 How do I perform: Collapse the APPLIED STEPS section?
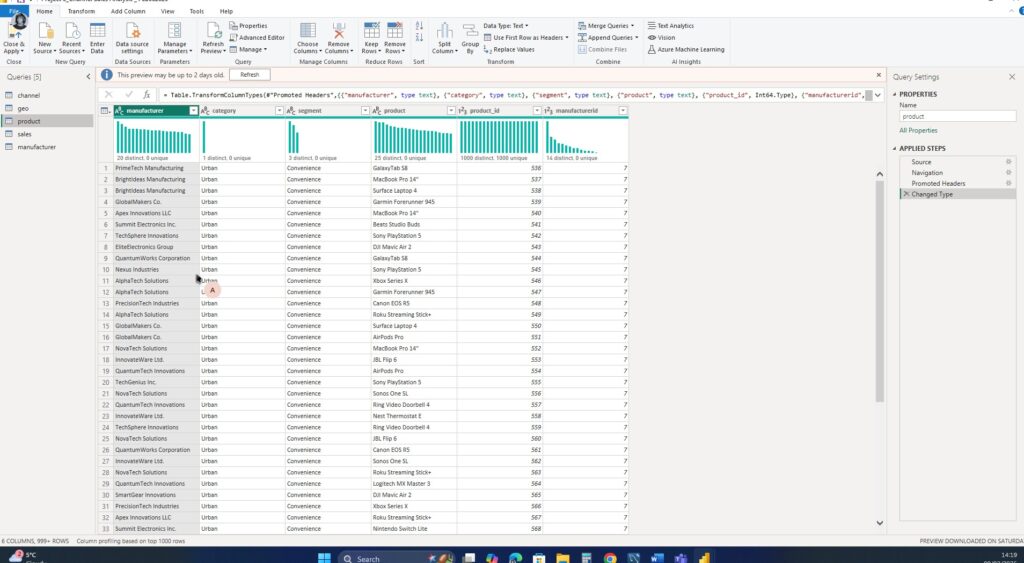895,148
